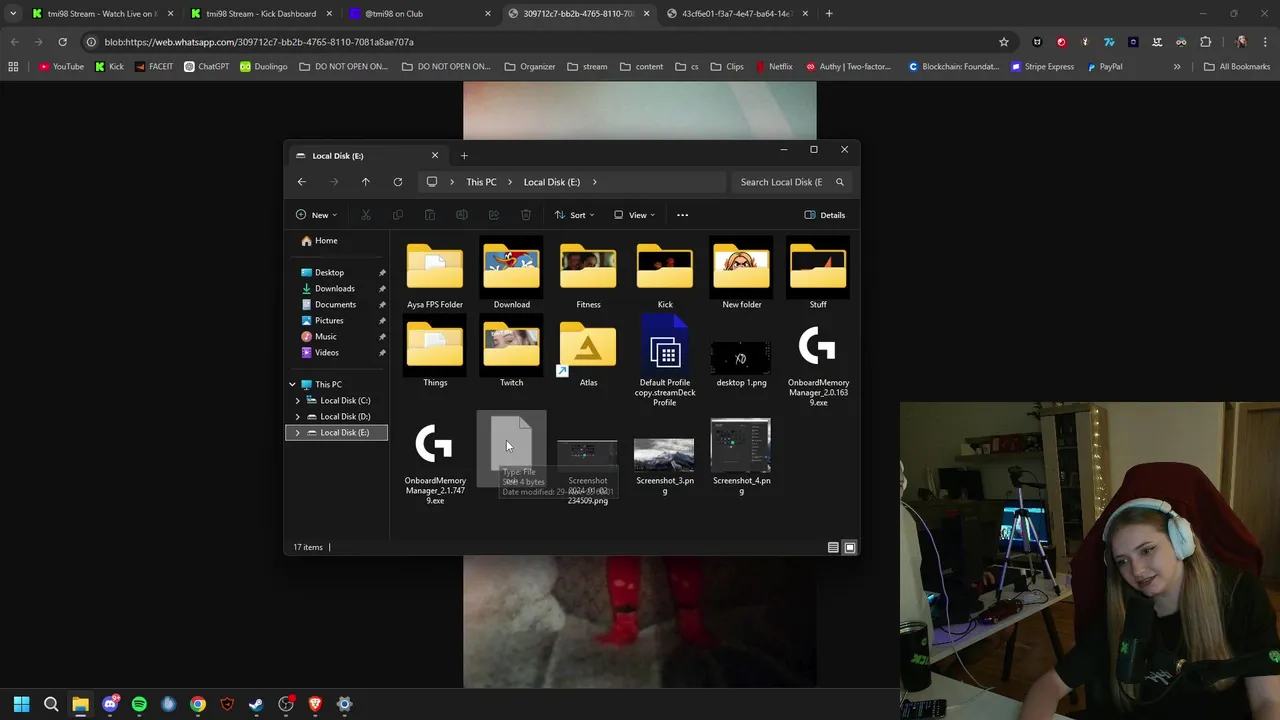Reload the browser page

(62, 42)
